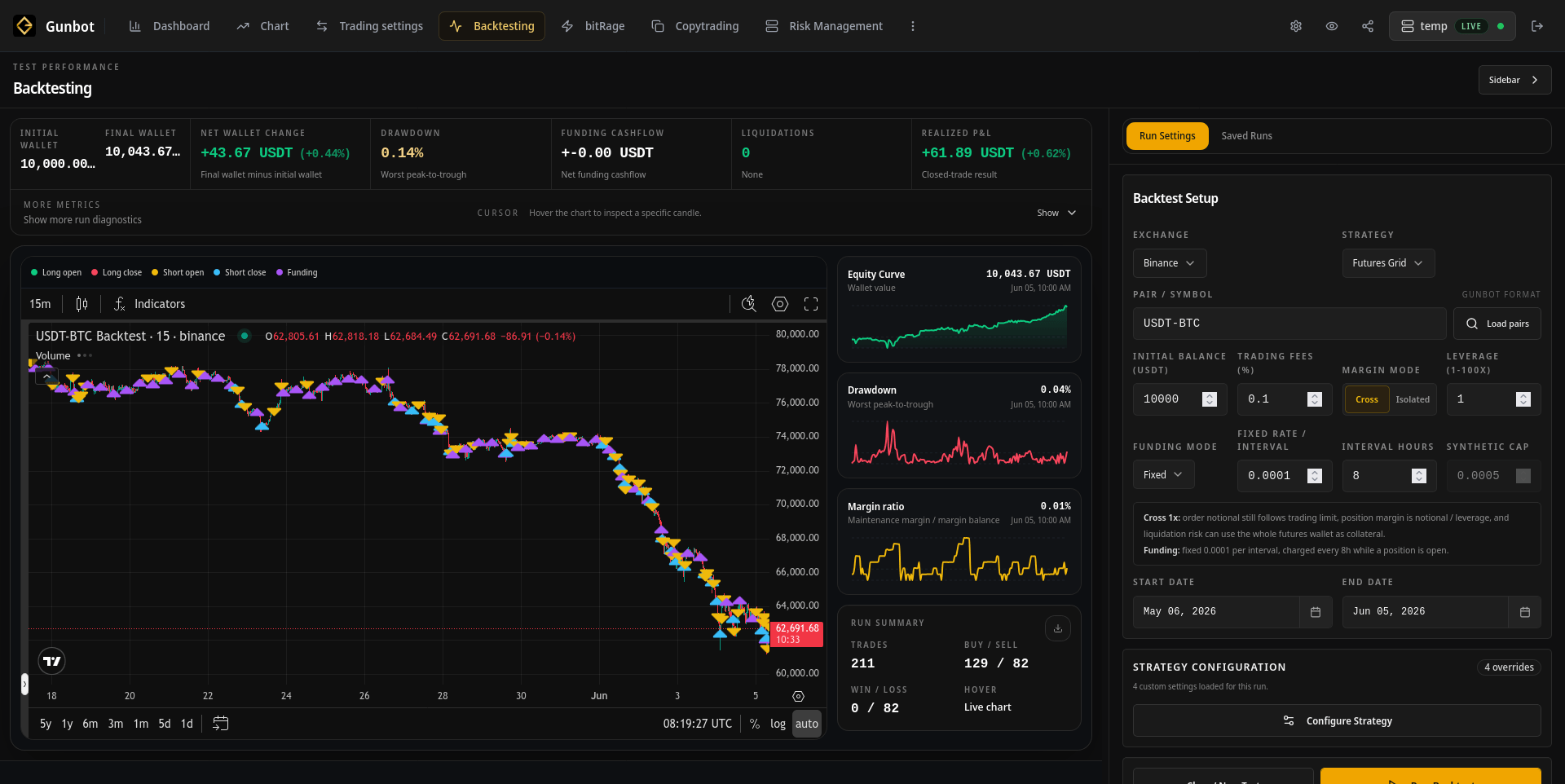Select the Backtesting tab
Screen dimensions: 1565x784
click(492, 26)
